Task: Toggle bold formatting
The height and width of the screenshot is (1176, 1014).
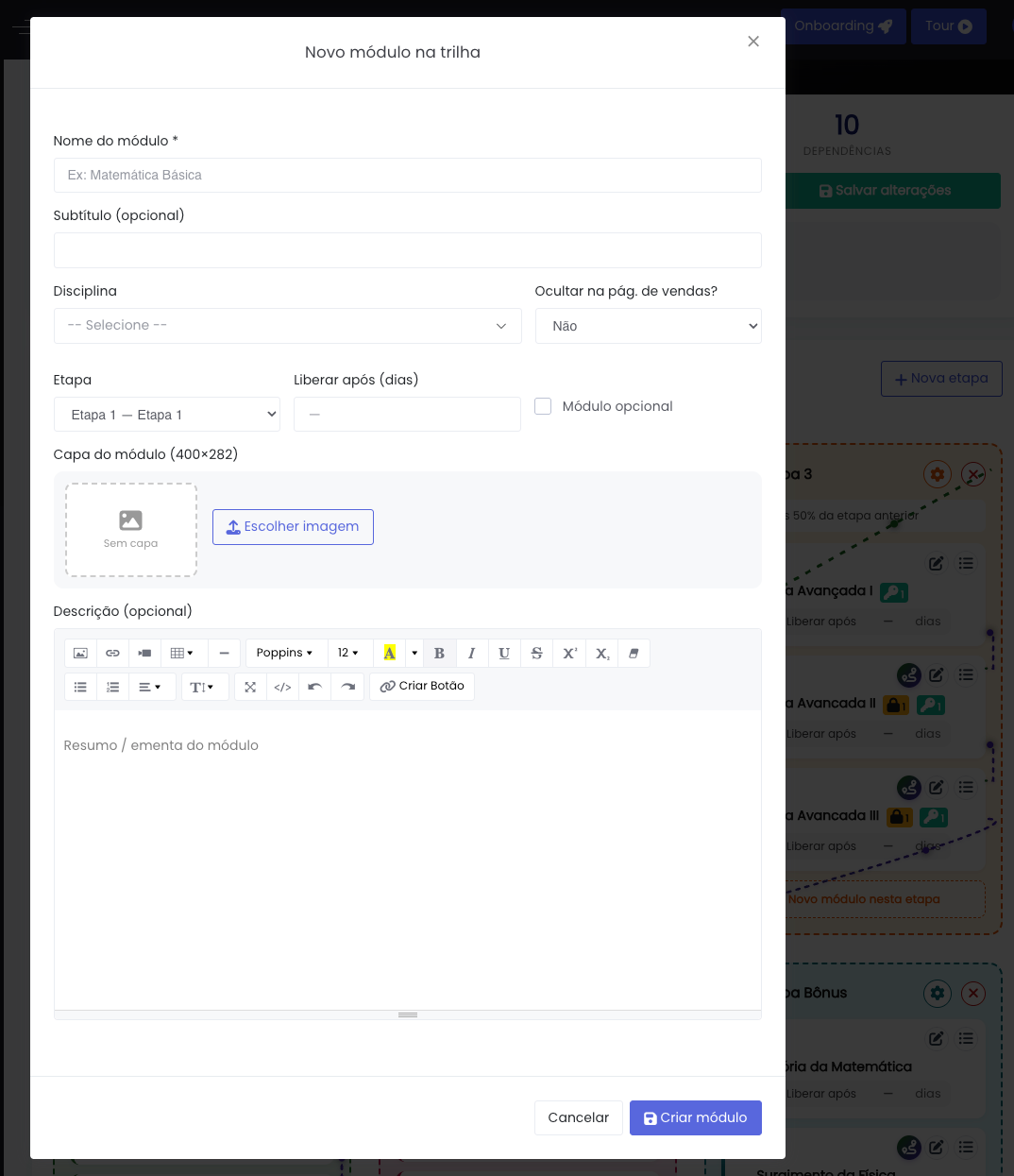Action: (439, 653)
